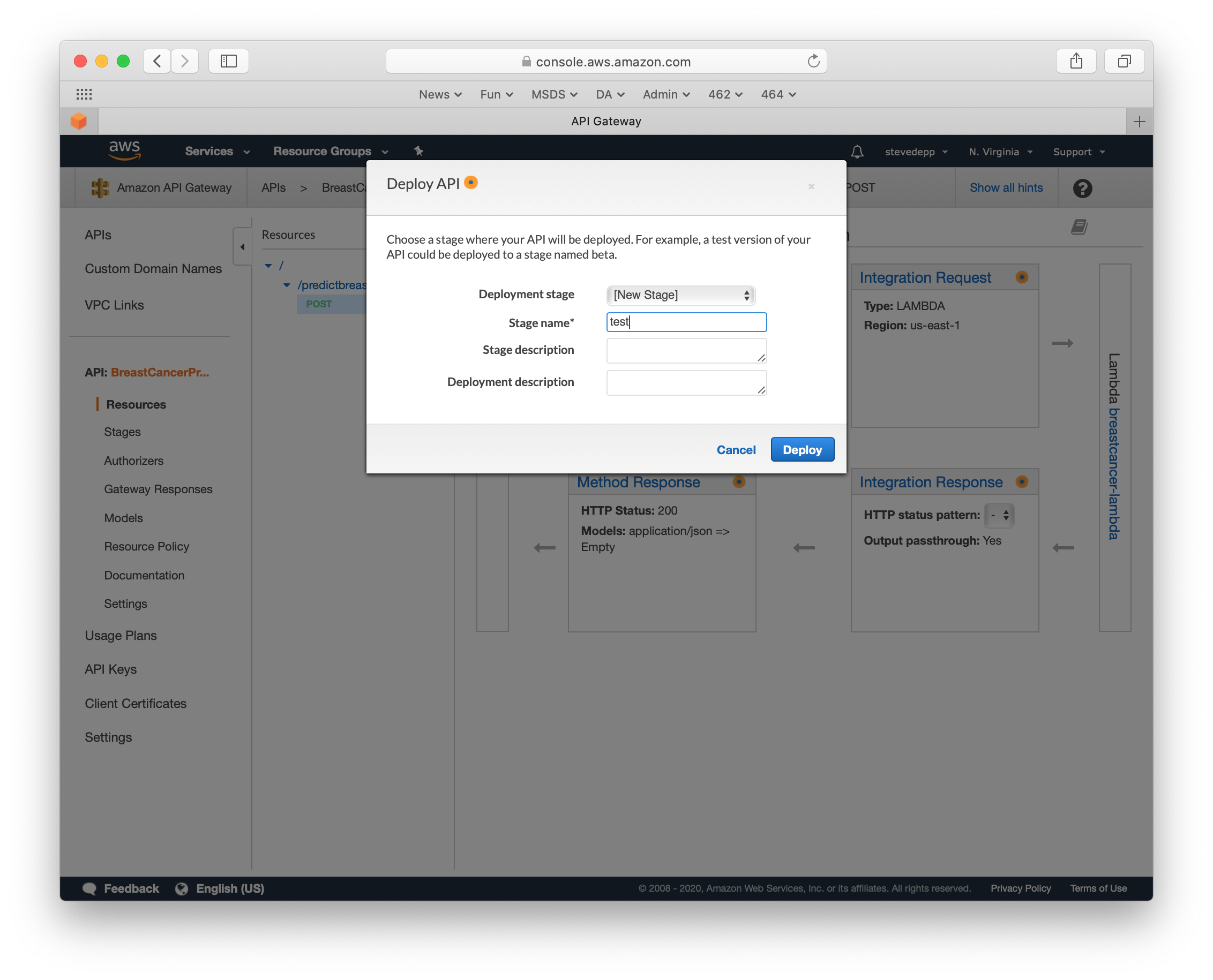This screenshot has width=1213, height=980.
Task: Open the documentation book icon
Action: tap(1079, 227)
